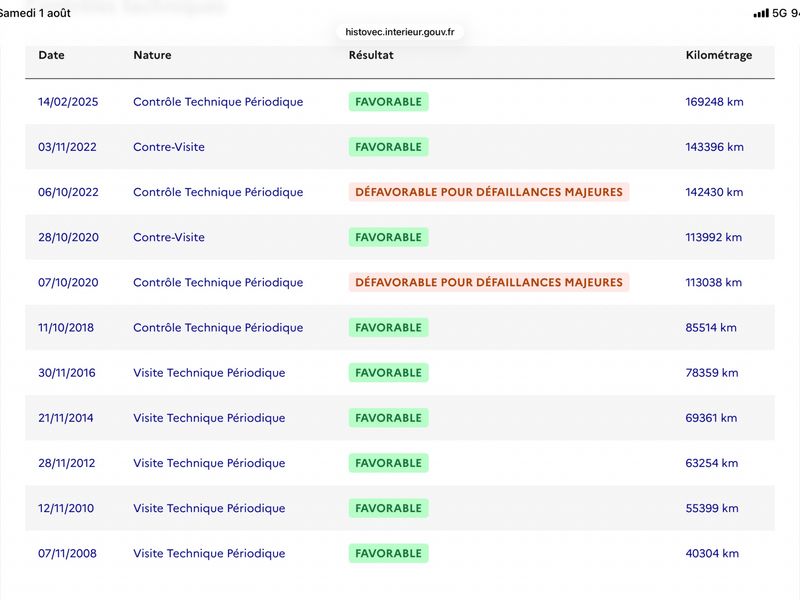Click the 63254 km mileage entry
Viewport: 800px width, 600px height.
(x=712, y=463)
